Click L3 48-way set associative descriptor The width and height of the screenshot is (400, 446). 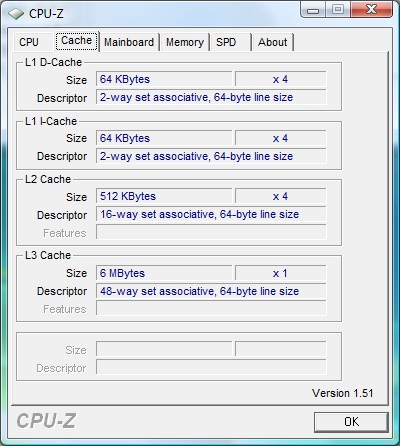[211, 291]
